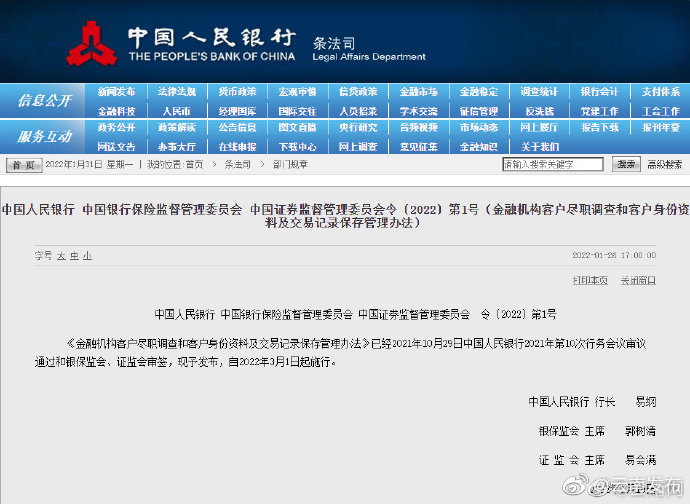The width and height of the screenshot is (690, 504).
Task: Open 反洗钱 menu item
Action: point(540,111)
